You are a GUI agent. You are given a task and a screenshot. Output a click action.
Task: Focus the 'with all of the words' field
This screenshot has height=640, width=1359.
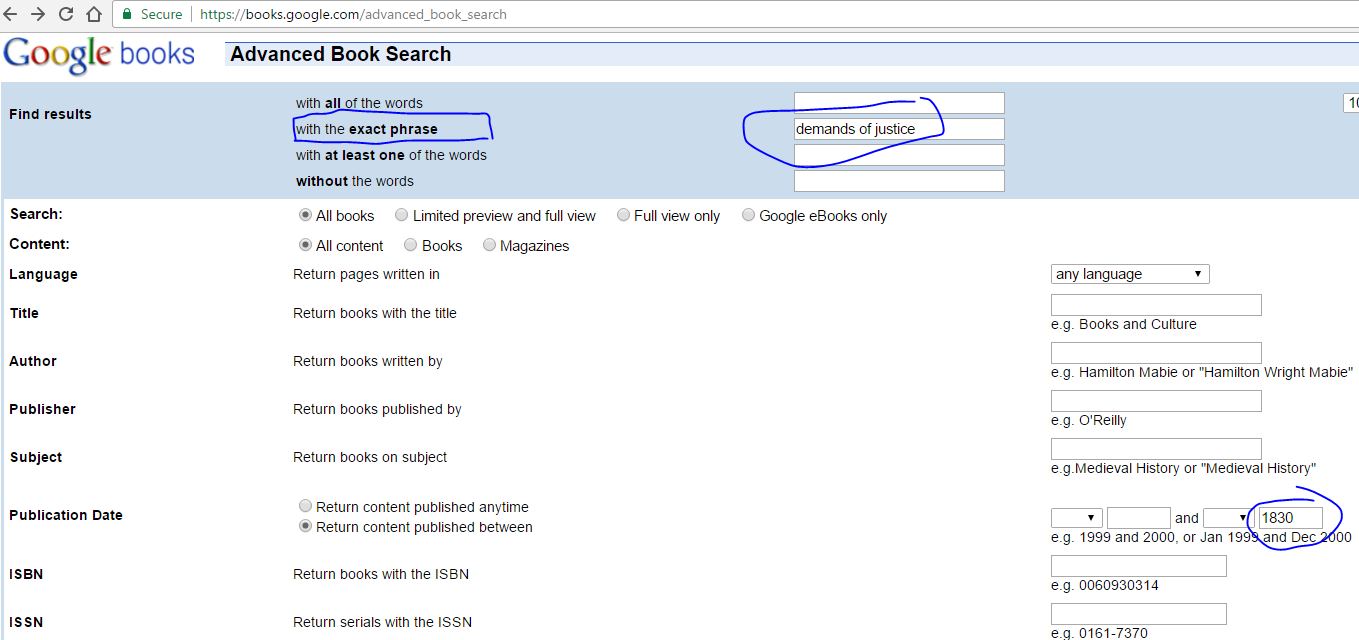coord(899,103)
